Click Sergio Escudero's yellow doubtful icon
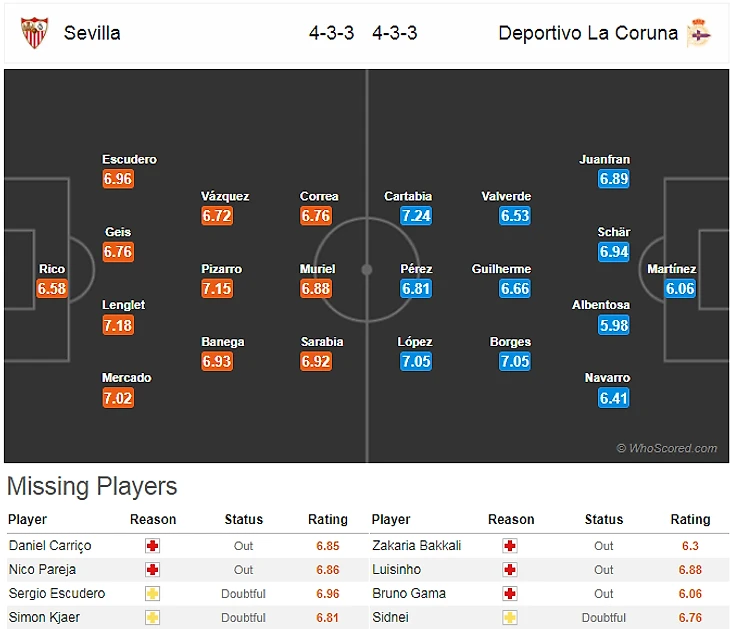 pyautogui.click(x=152, y=594)
